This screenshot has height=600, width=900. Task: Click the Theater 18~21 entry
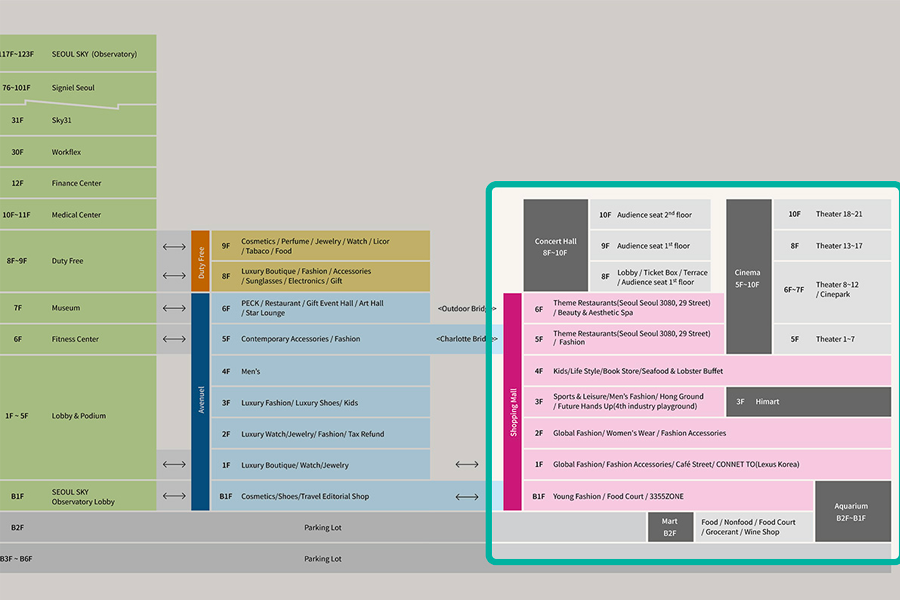(x=830, y=214)
